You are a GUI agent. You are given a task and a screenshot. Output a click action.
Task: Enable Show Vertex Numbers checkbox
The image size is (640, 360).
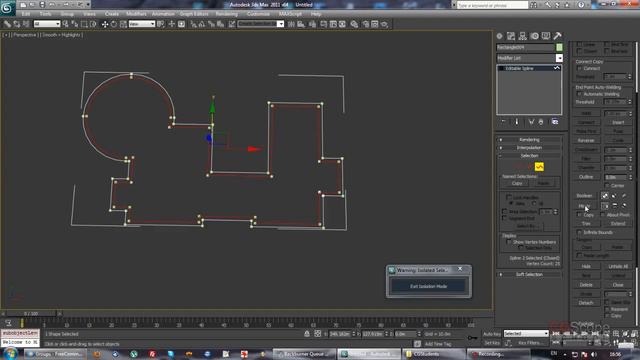(x=509, y=242)
